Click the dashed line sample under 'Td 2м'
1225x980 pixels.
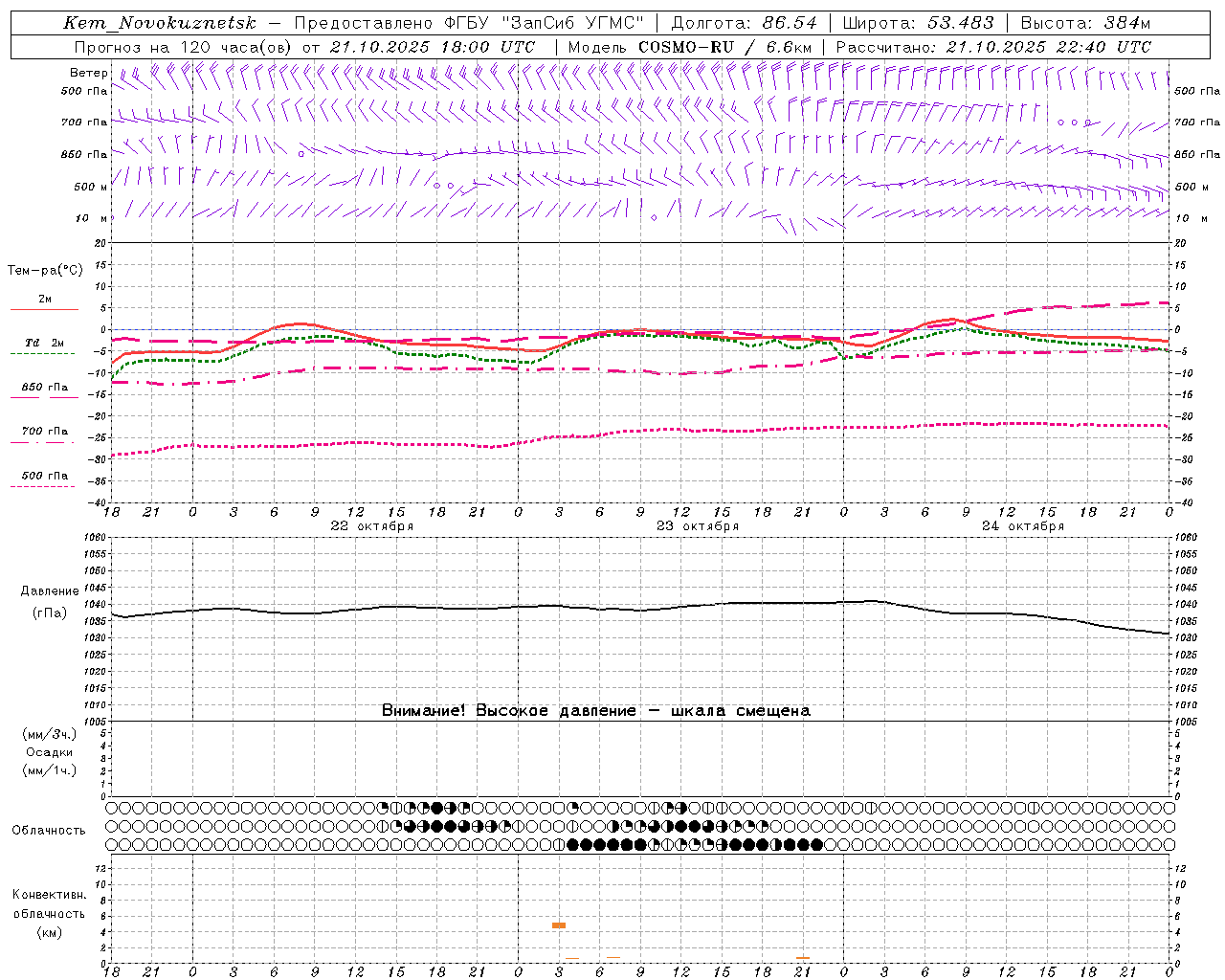click(42, 354)
